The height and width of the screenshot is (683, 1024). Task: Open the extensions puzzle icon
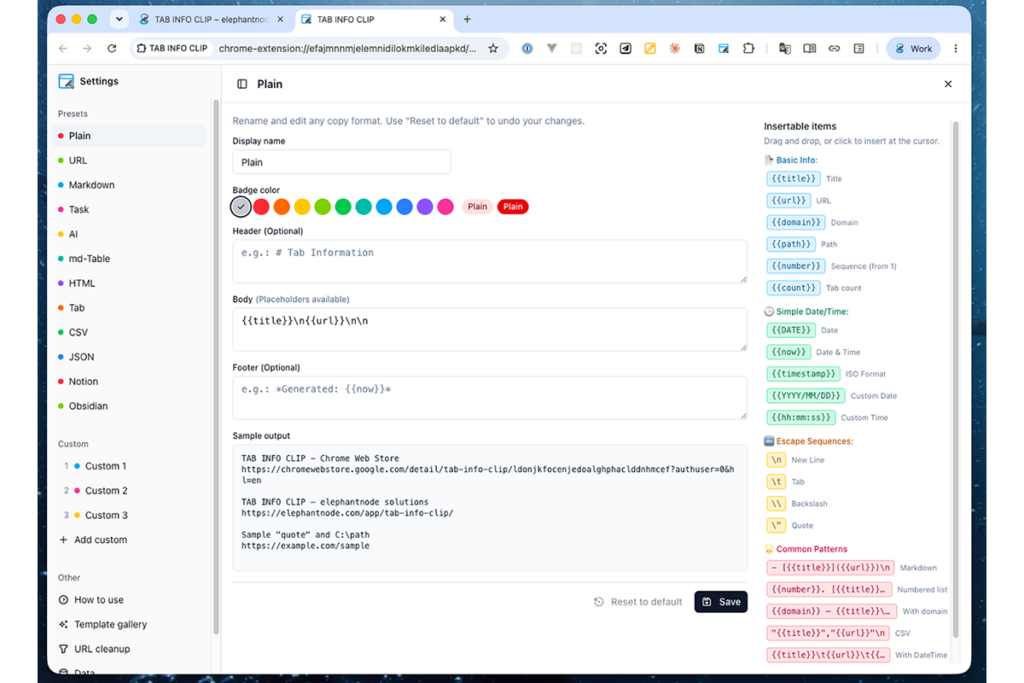pyautogui.click(x=748, y=48)
